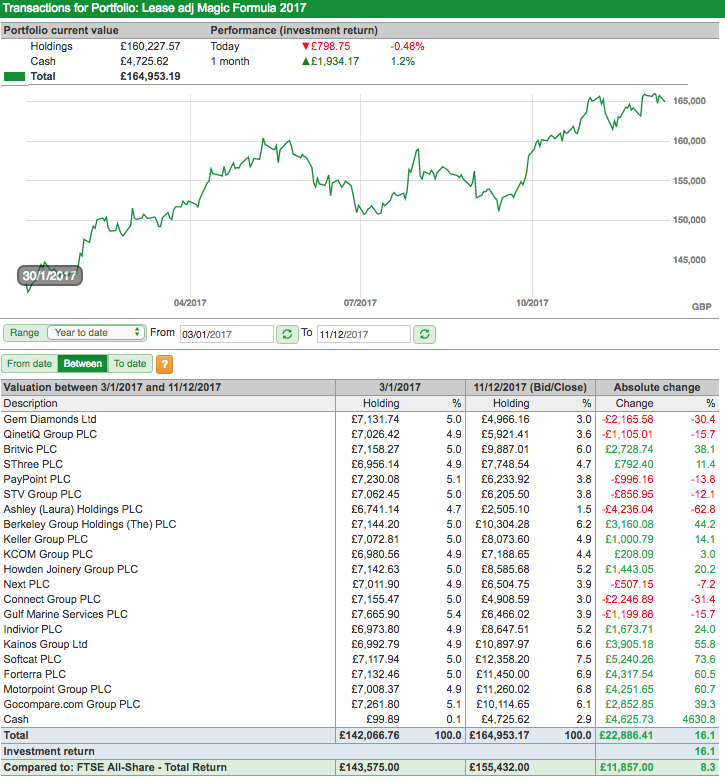This screenshot has width=725, height=782.
Task: Select the From date tab
Action: click(29, 364)
